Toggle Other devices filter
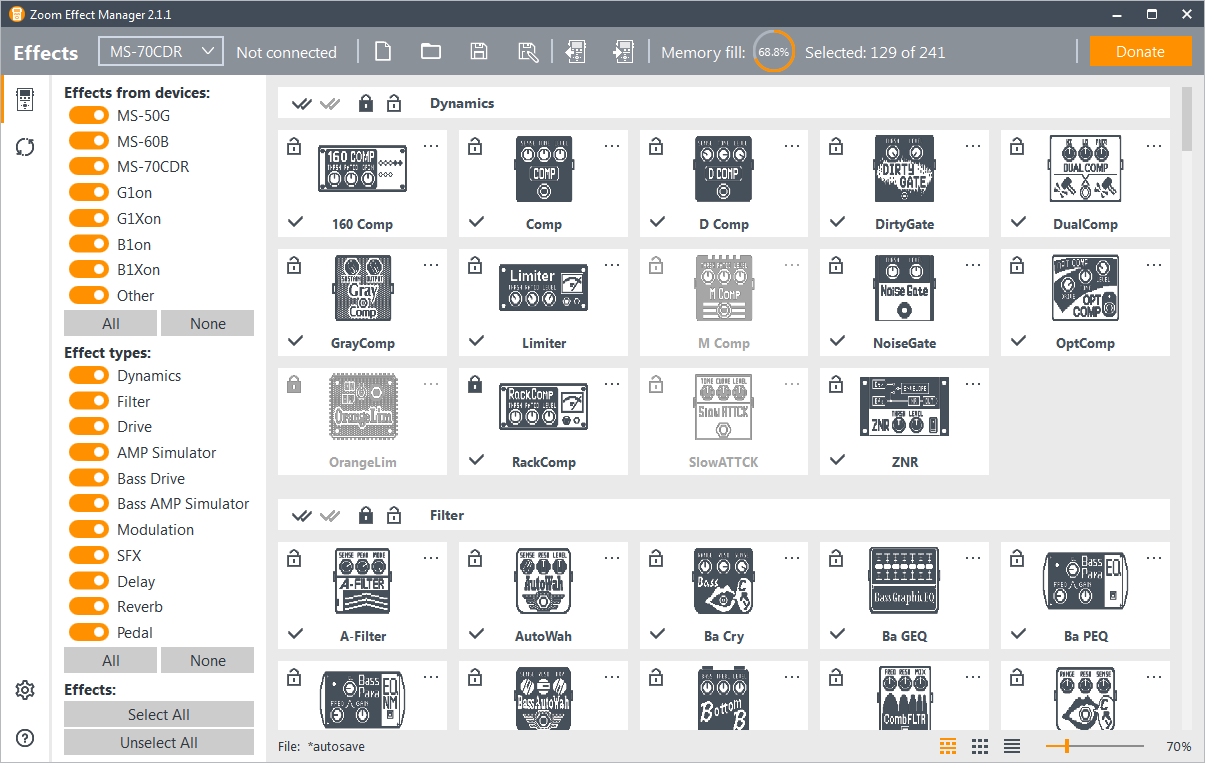 coord(89,295)
